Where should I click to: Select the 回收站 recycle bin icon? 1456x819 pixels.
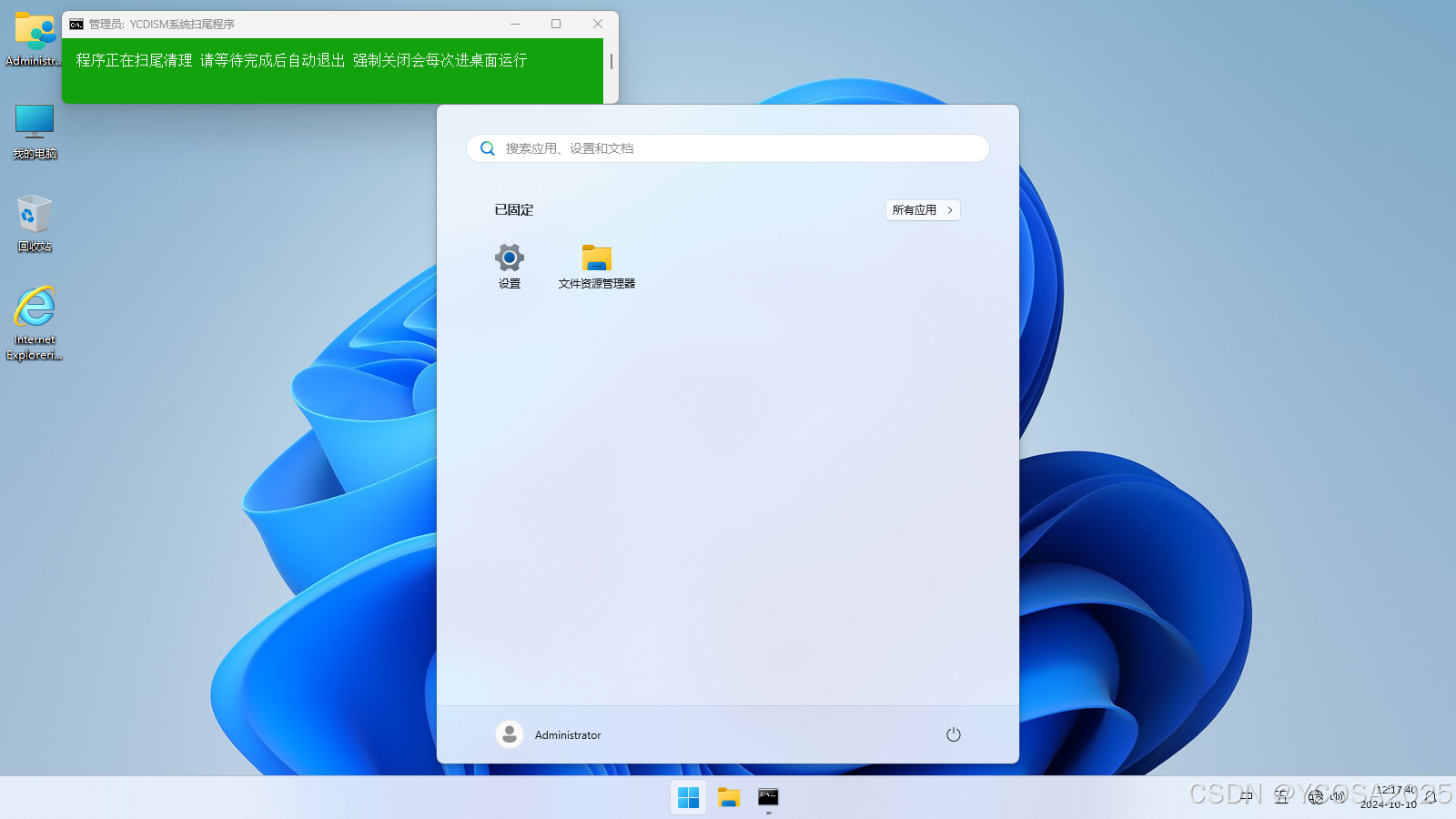35,223
